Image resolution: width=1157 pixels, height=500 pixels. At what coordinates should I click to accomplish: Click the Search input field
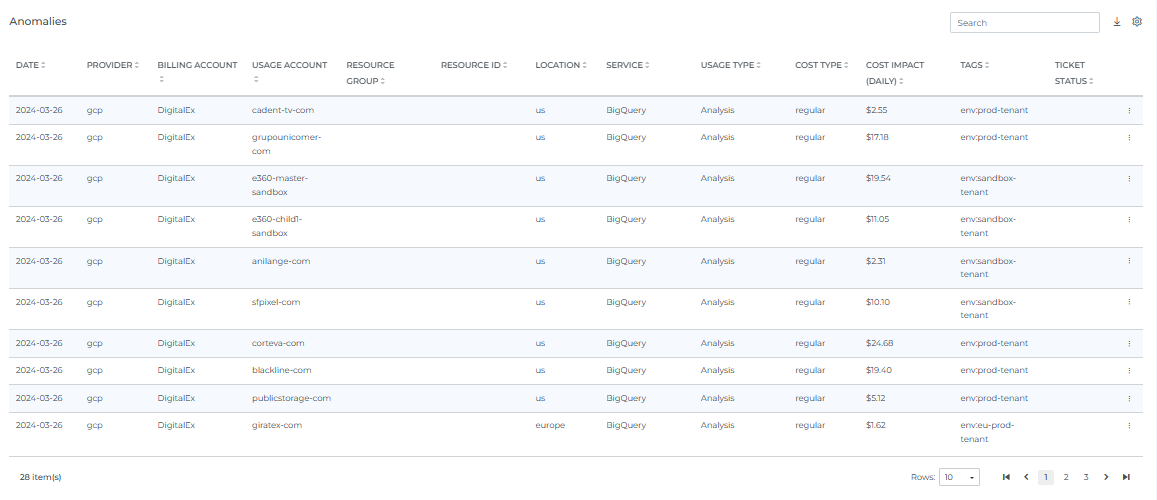1024,22
